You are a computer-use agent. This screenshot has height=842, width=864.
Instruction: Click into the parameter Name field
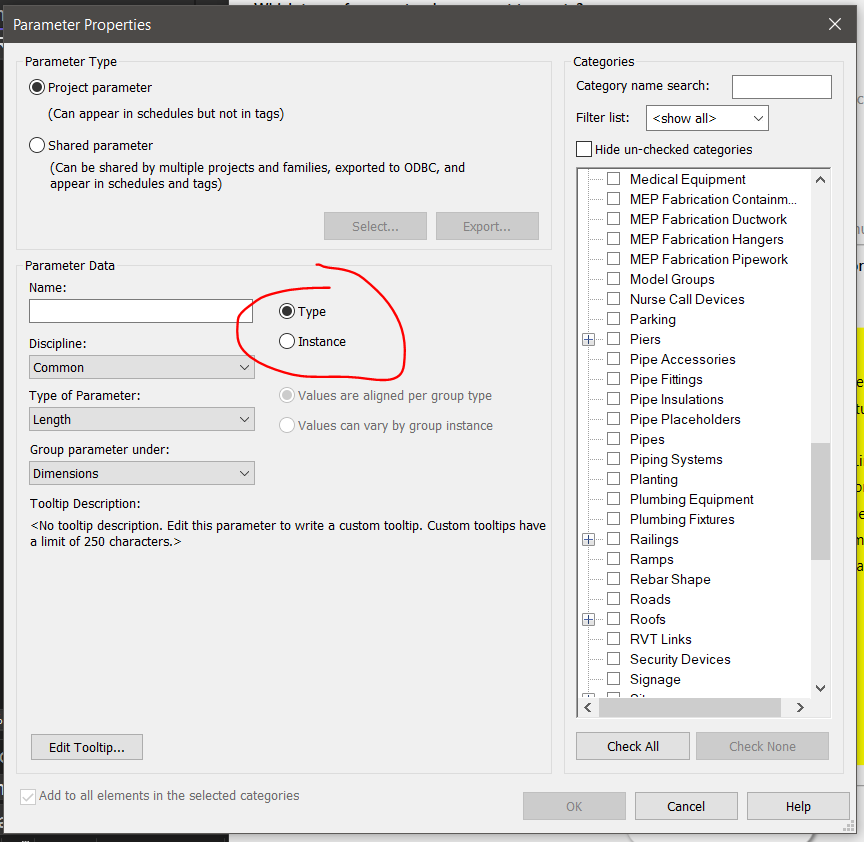141,311
